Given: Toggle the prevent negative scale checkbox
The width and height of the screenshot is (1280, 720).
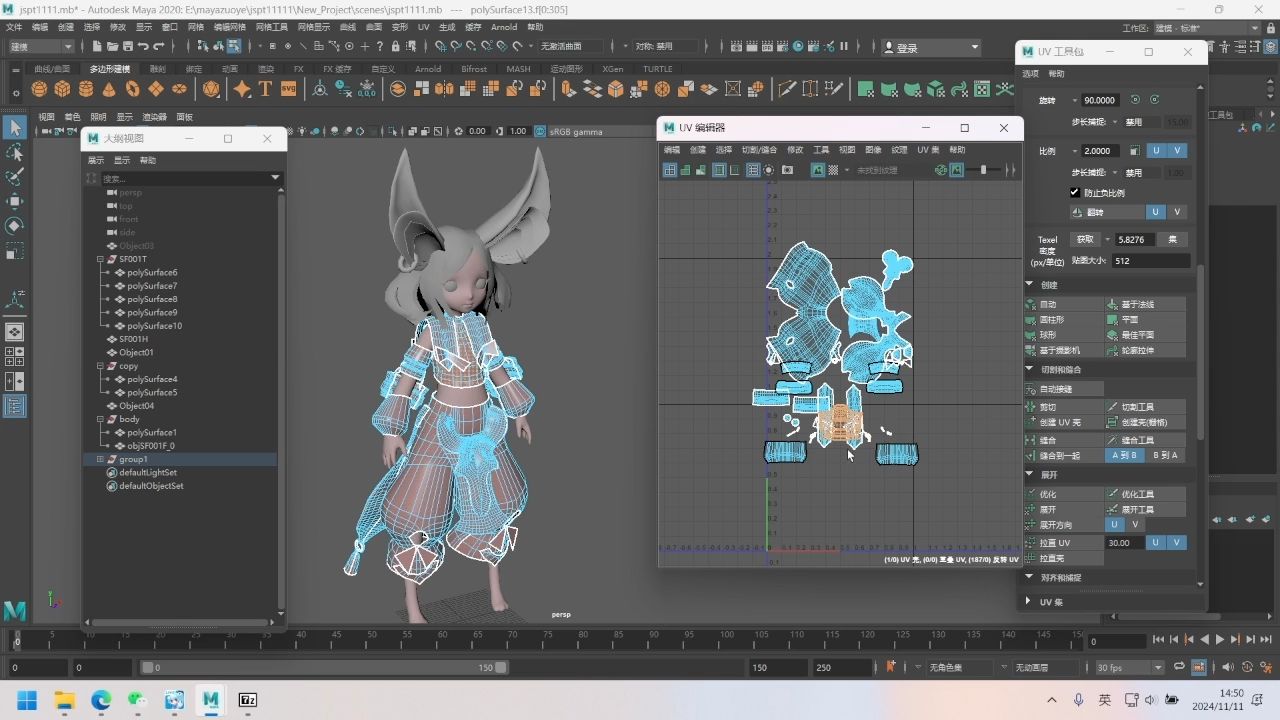Looking at the screenshot, I should point(1075,193).
